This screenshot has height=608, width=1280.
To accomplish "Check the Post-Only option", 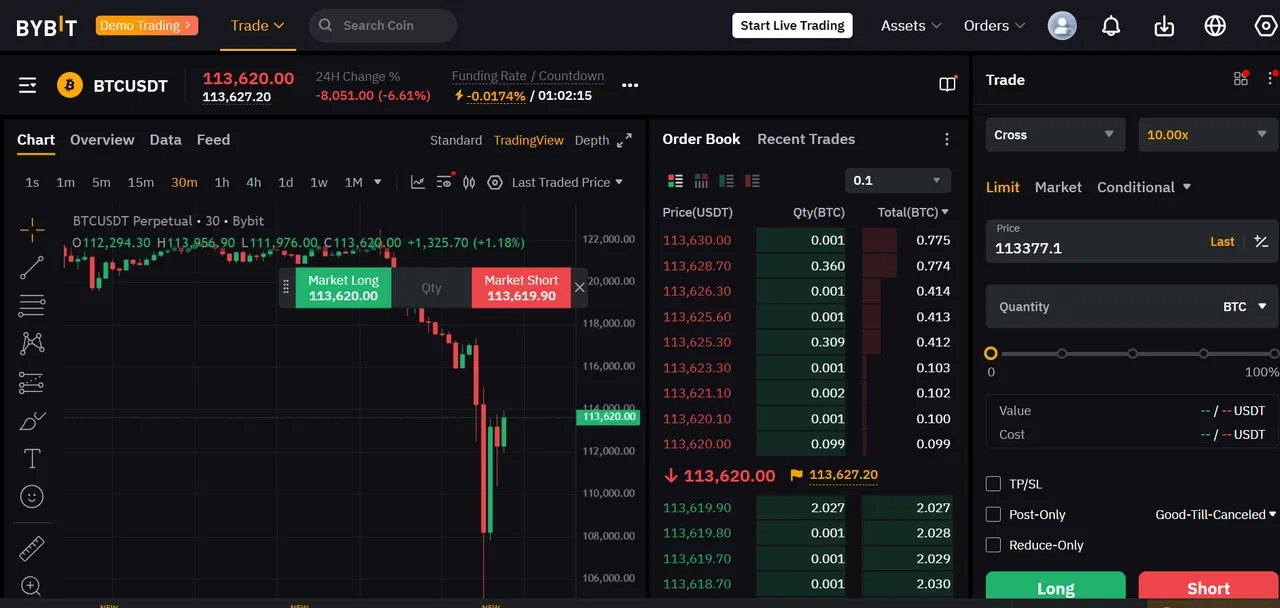I will click(993, 514).
